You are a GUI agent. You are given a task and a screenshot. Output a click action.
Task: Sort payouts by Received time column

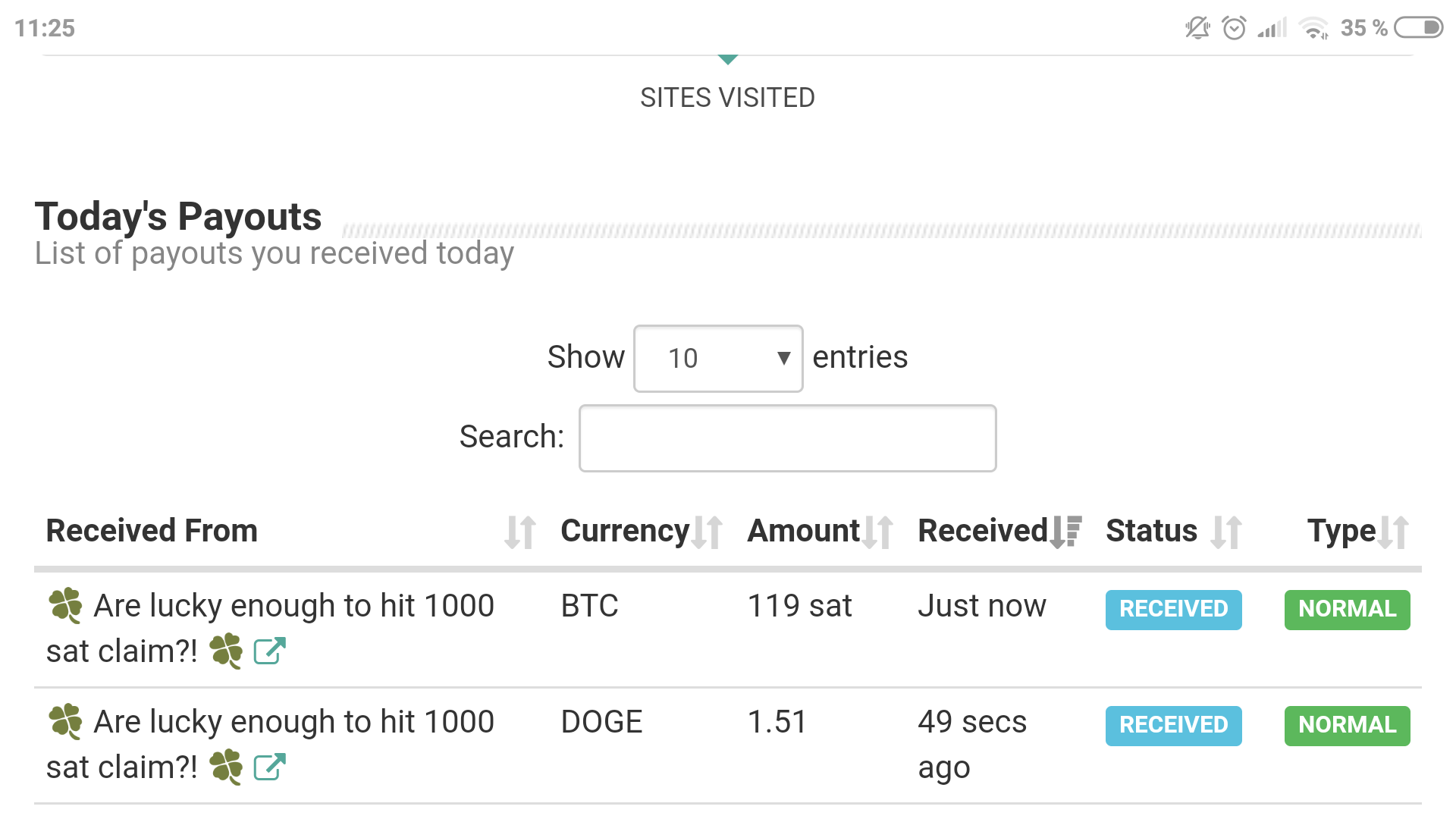(1065, 532)
